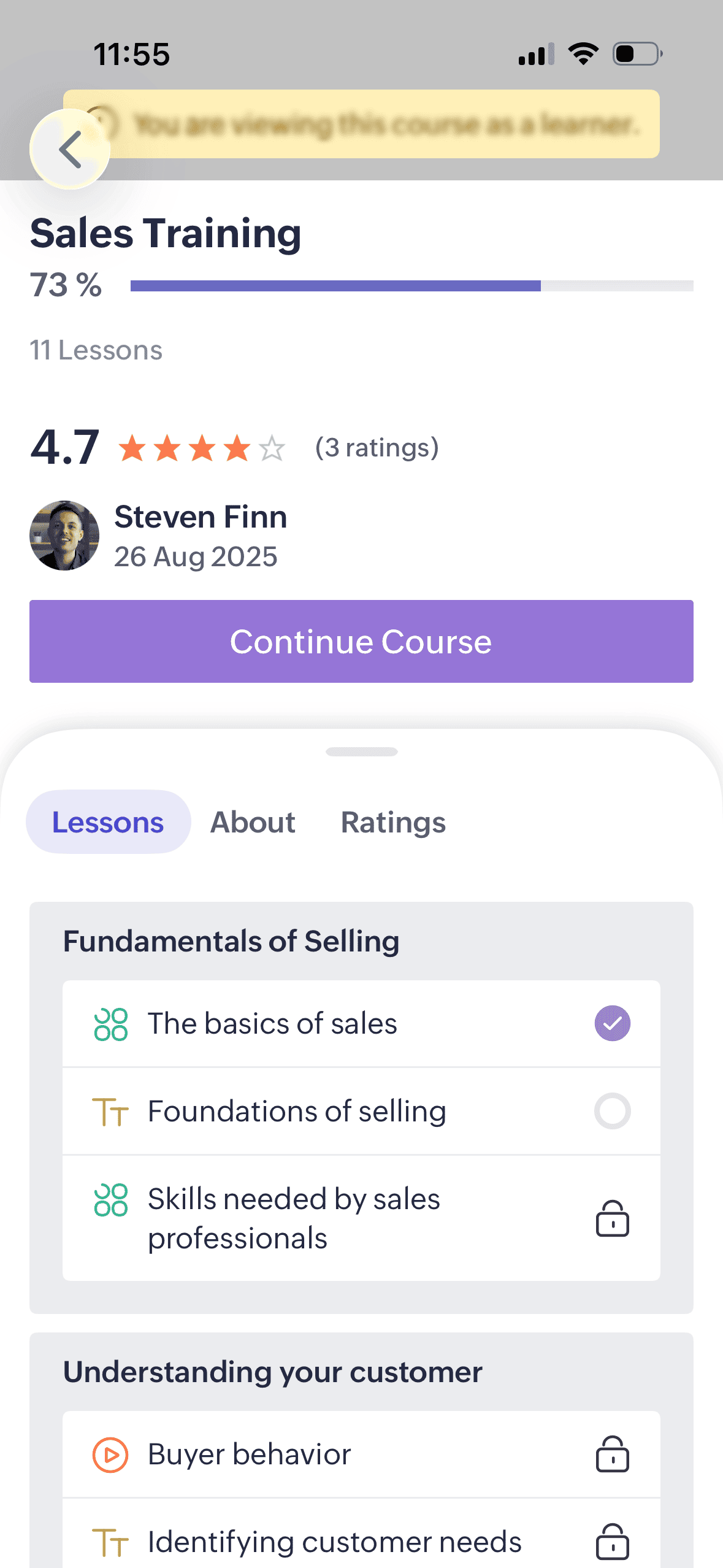The width and height of the screenshot is (723, 1568).
Task: Open the (3 ratings) link
Action: [x=377, y=448]
